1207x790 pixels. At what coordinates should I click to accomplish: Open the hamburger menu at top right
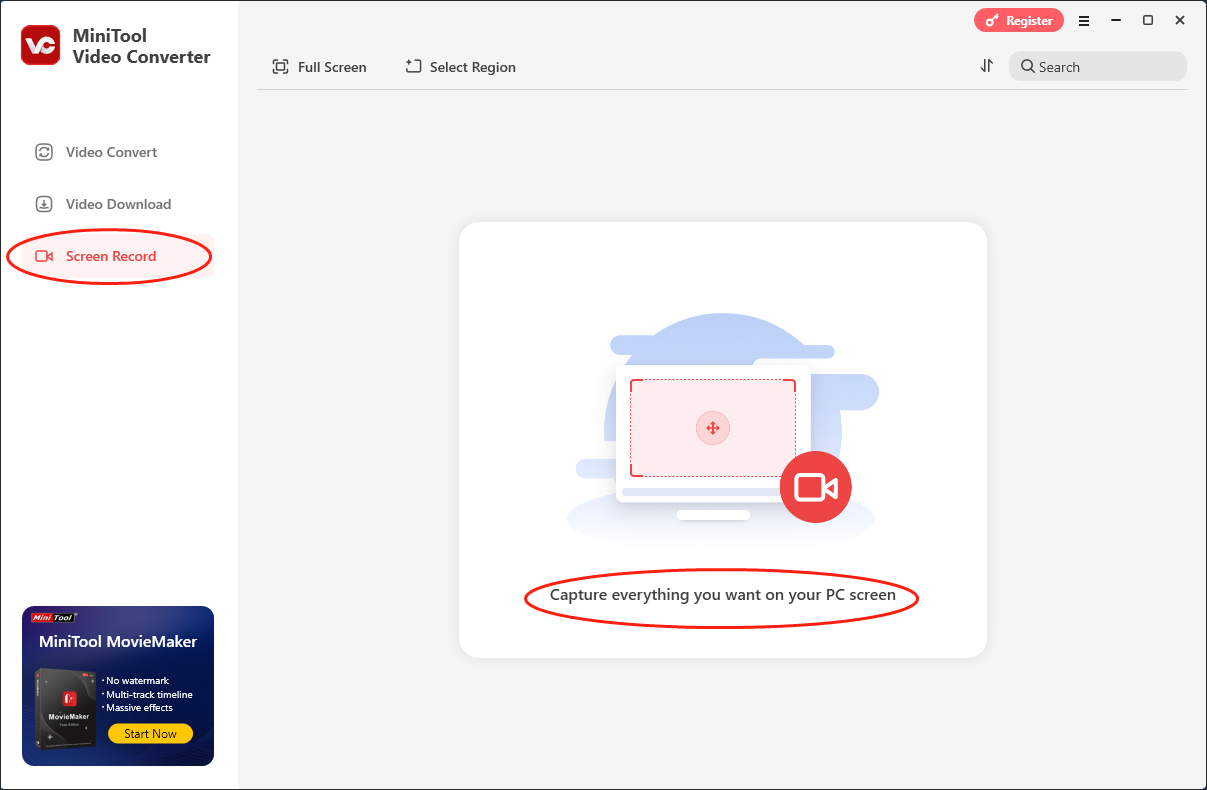pyautogui.click(x=1084, y=20)
